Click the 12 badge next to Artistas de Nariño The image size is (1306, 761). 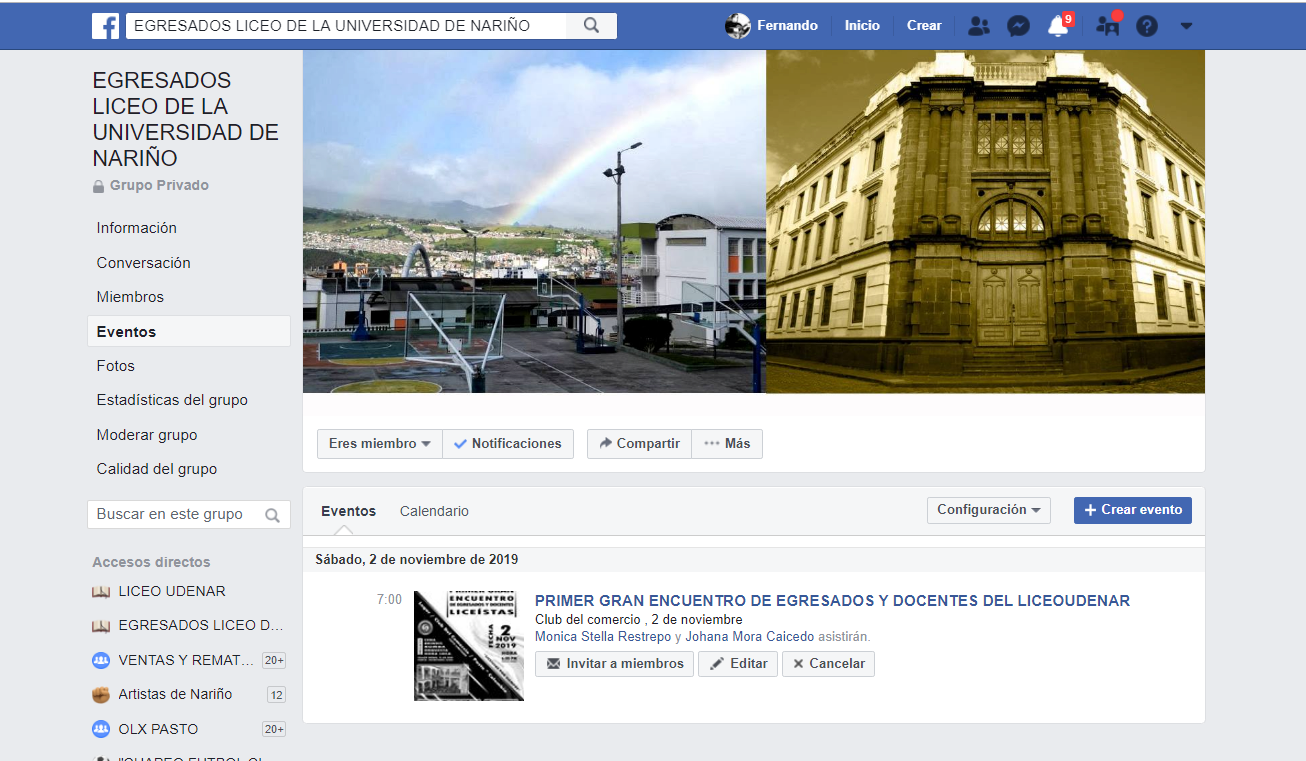277,695
